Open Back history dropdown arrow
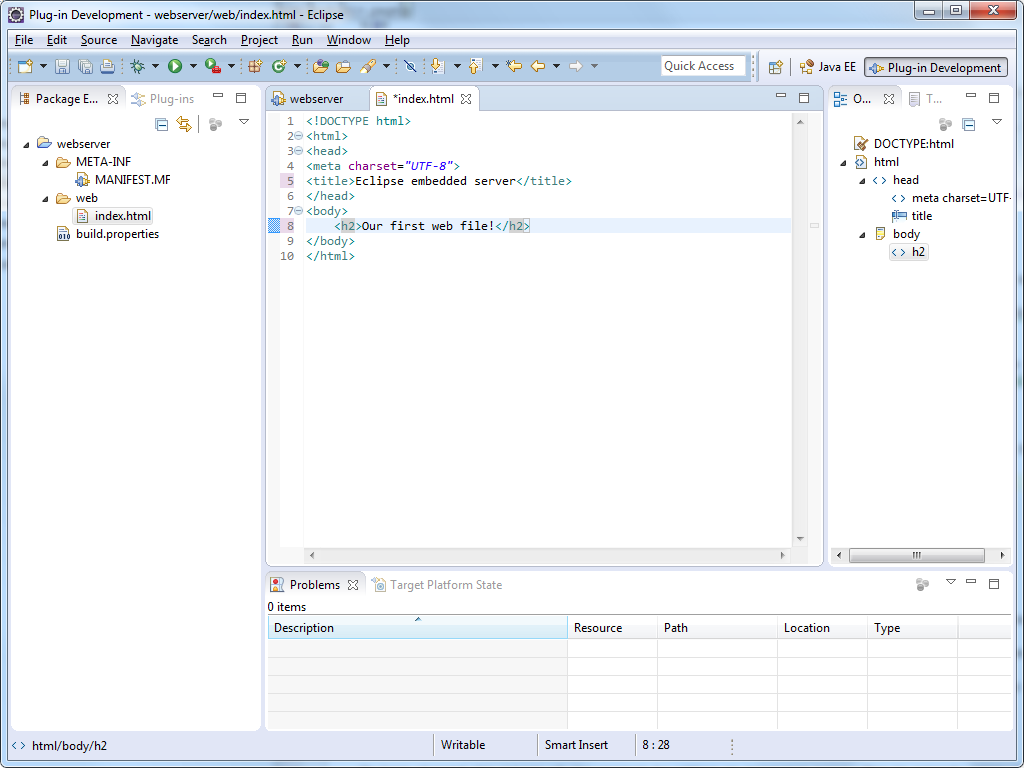Viewport: 1024px width, 768px height. click(x=556, y=66)
